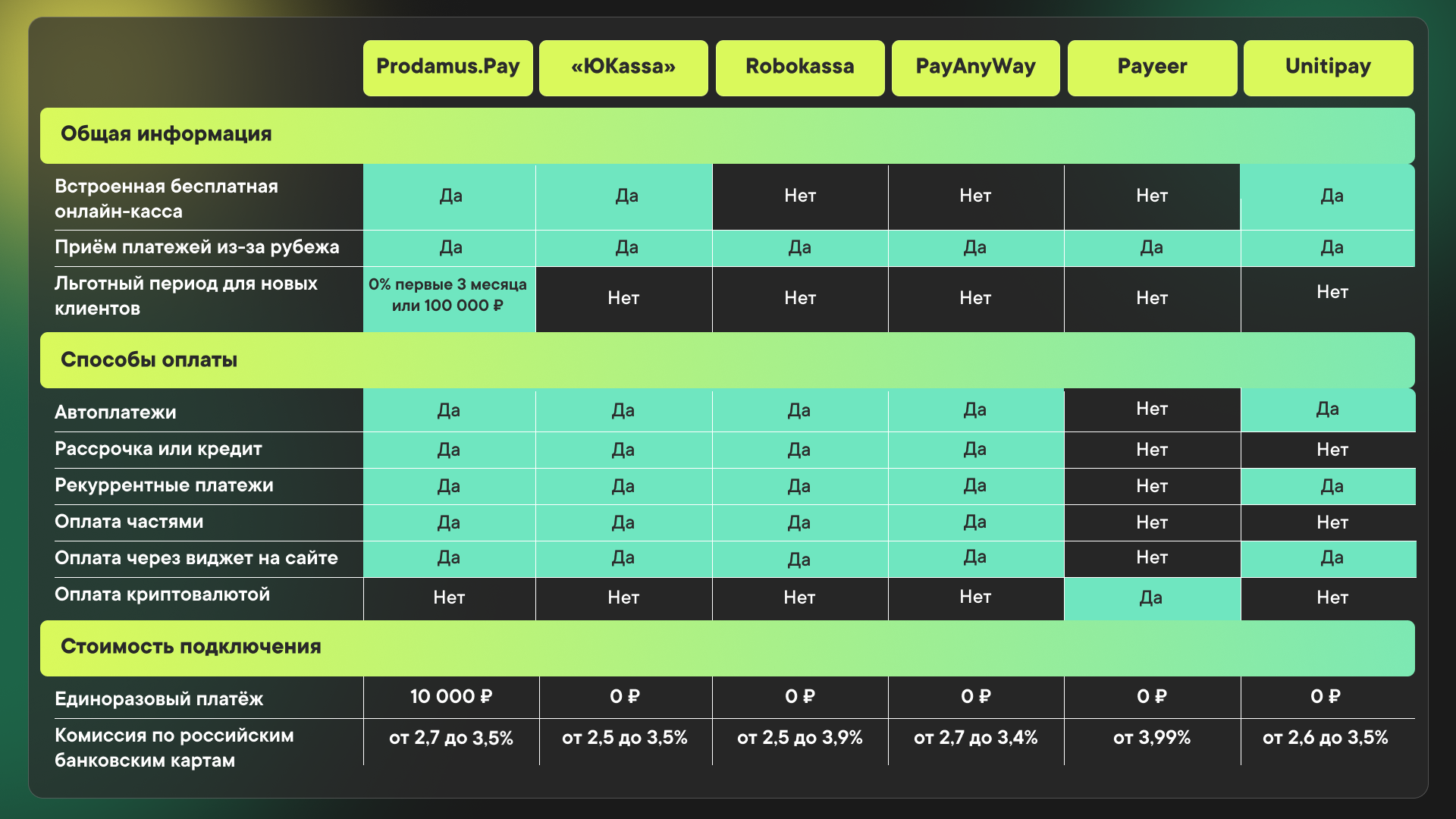Click the Prodamus.Pay column header
This screenshot has height=819, width=1456.
[x=447, y=67]
